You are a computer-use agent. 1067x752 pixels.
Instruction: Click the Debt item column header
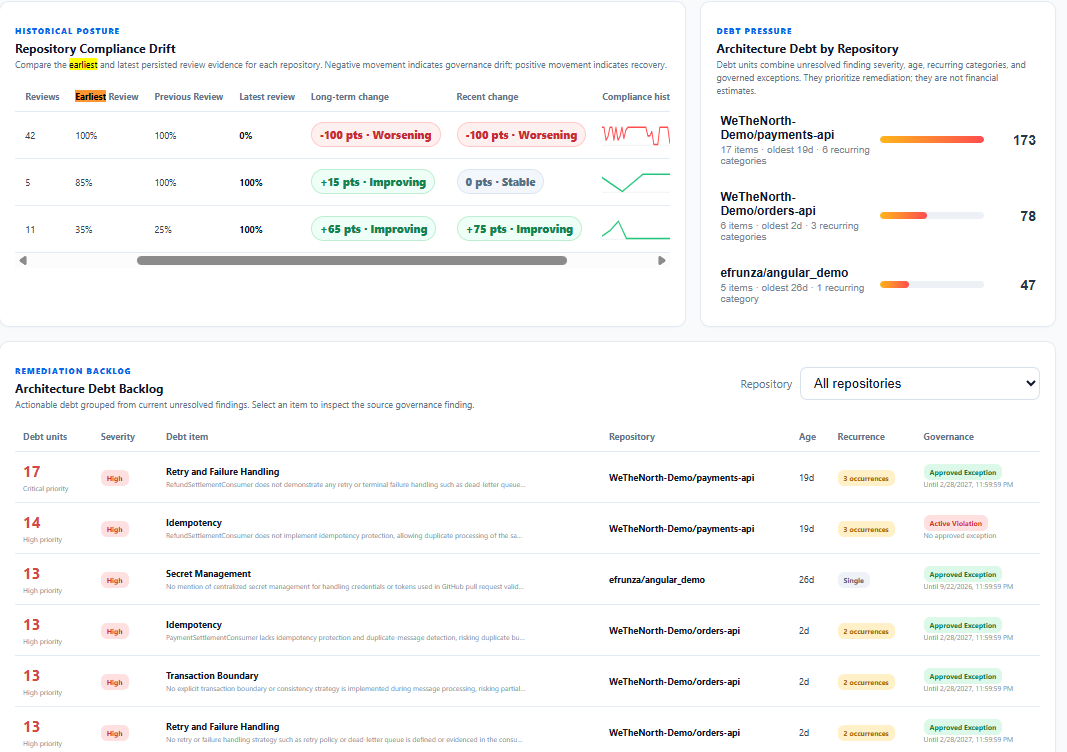(187, 437)
